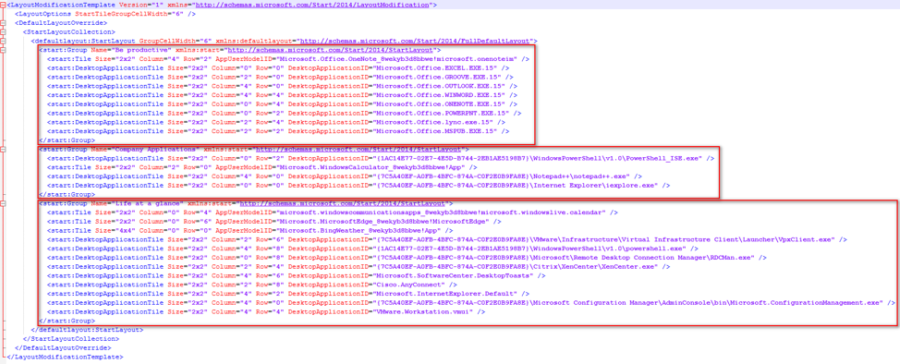This screenshot has height=364, width=900.
Task: Open the LayoutModification schema URL link
Action: (x=313, y=5)
